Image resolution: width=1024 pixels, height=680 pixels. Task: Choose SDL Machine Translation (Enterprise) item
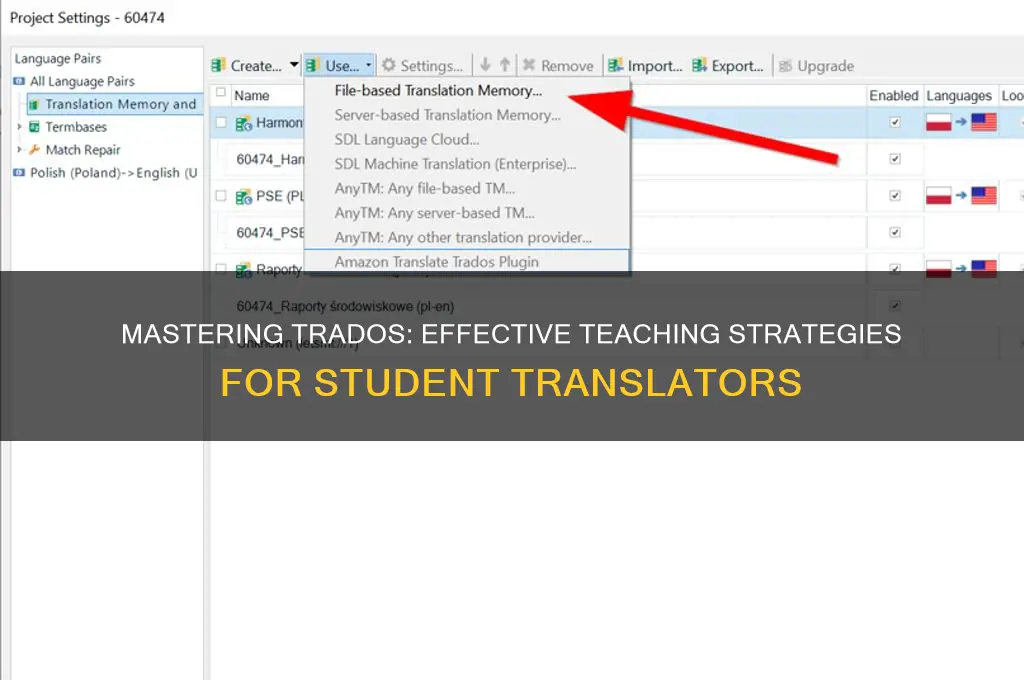tap(467, 164)
